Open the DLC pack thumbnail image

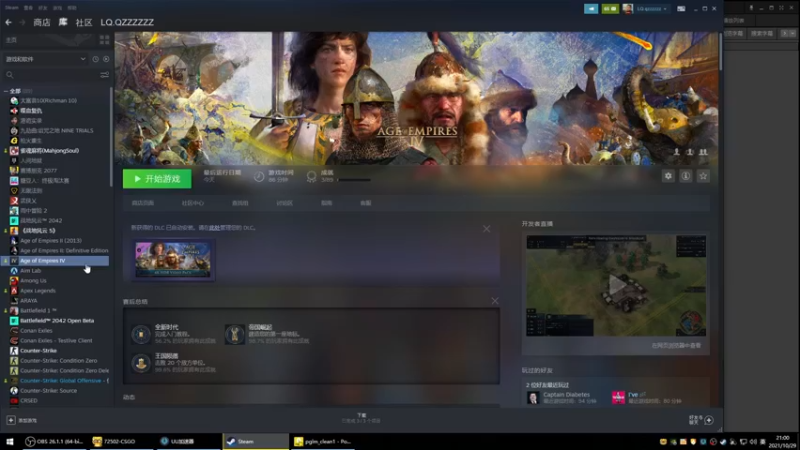tap(173, 260)
